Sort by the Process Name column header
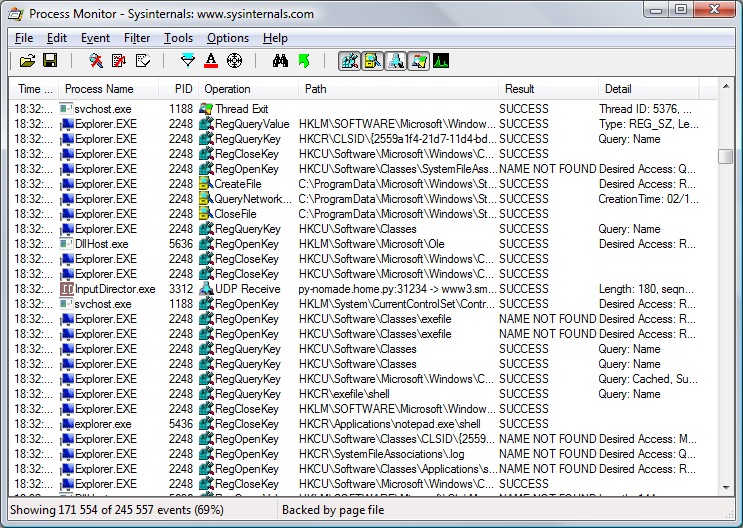The height and width of the screenshot is (528, 743). click(108, 89)
